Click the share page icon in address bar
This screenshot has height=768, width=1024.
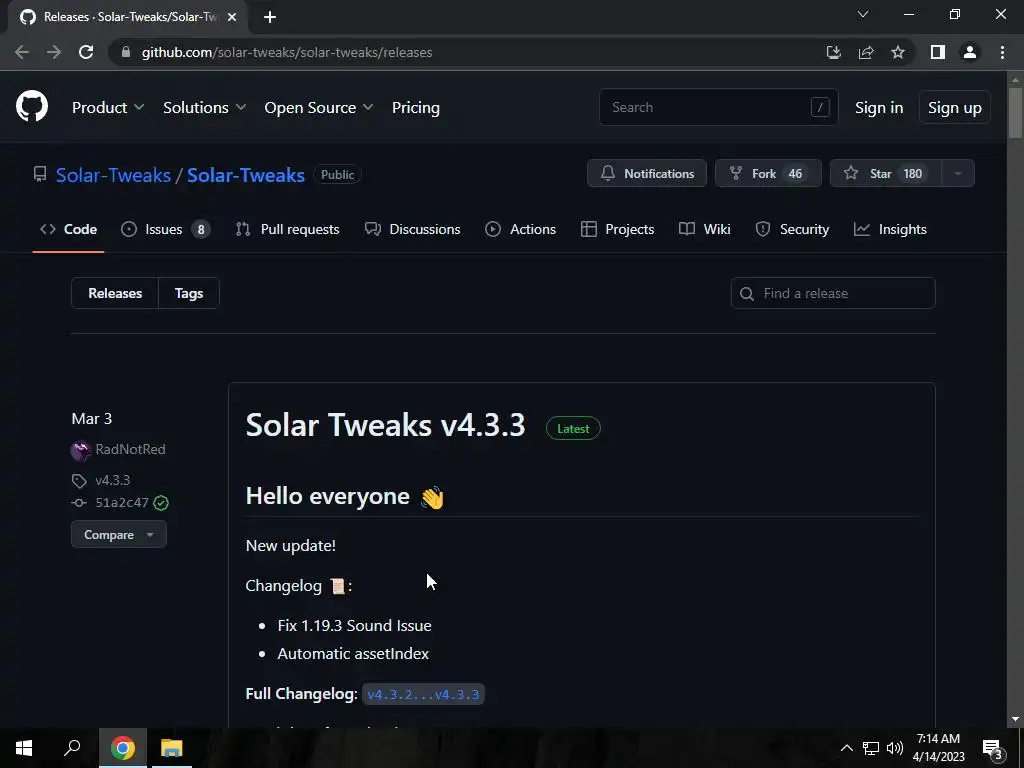pos(866,52)
